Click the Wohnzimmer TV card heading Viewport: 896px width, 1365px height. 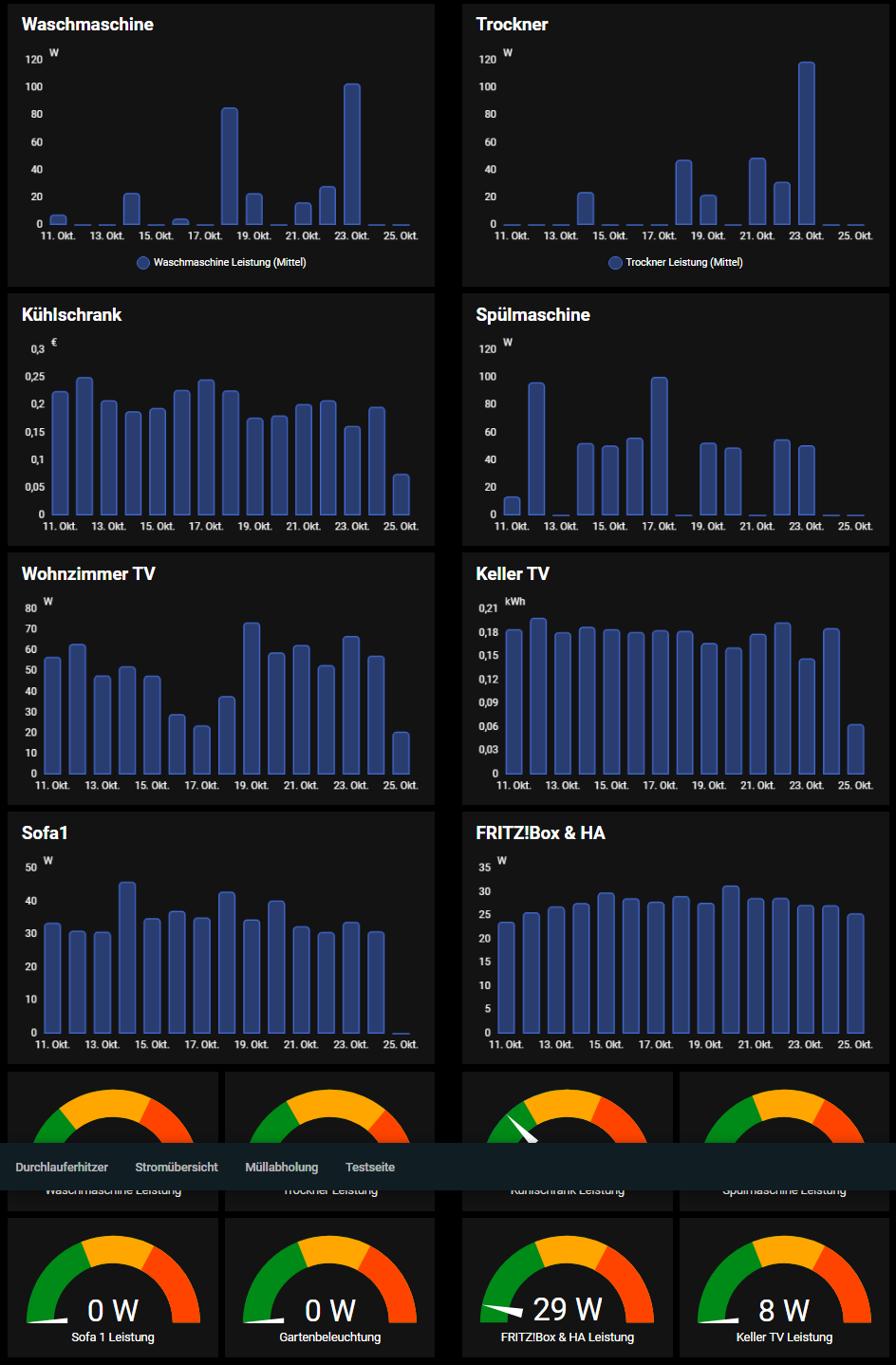88,573
